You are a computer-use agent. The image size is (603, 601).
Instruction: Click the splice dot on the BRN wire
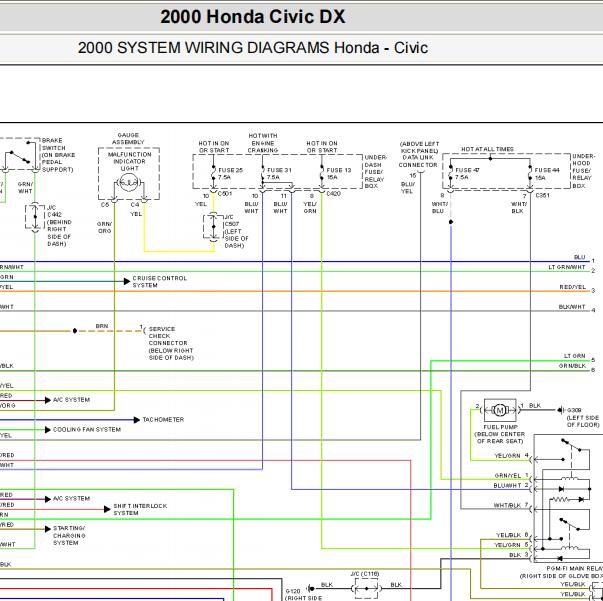pyautogui.click(x=75, y=331)
